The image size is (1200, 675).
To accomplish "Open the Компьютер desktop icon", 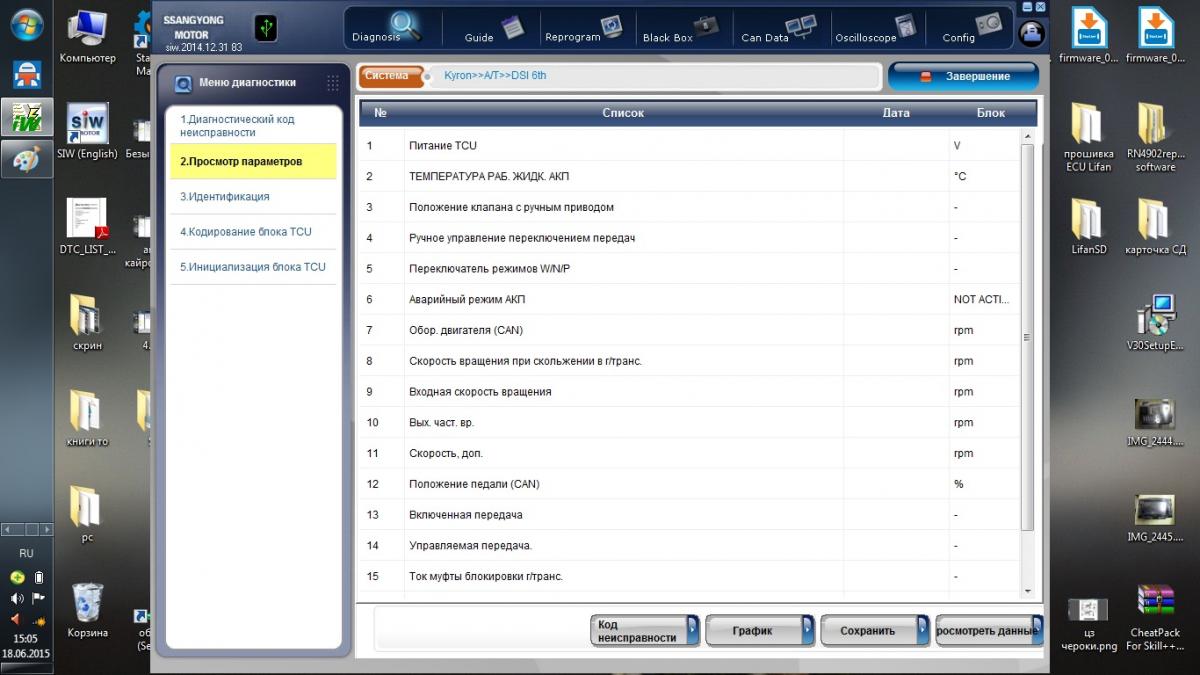I will pyautogui.click(x=87, y=37).
